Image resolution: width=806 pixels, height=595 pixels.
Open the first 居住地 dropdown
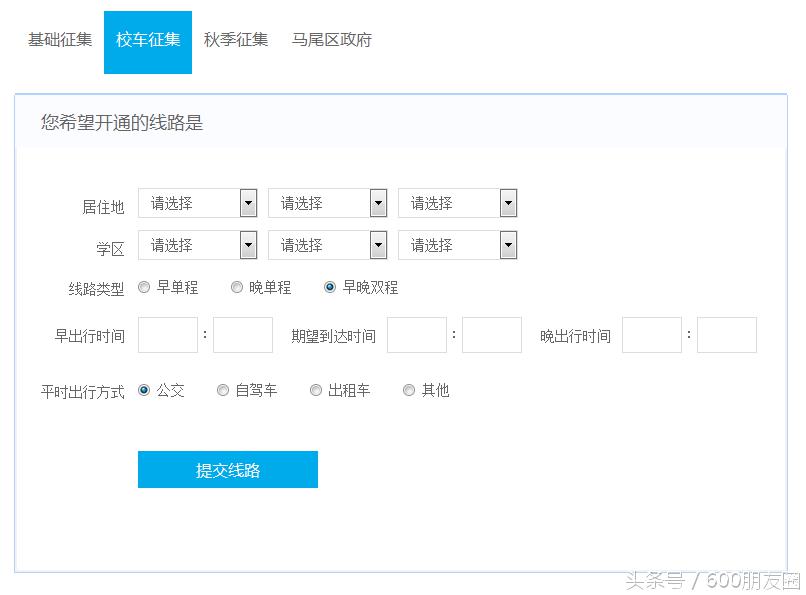(197, 202)
